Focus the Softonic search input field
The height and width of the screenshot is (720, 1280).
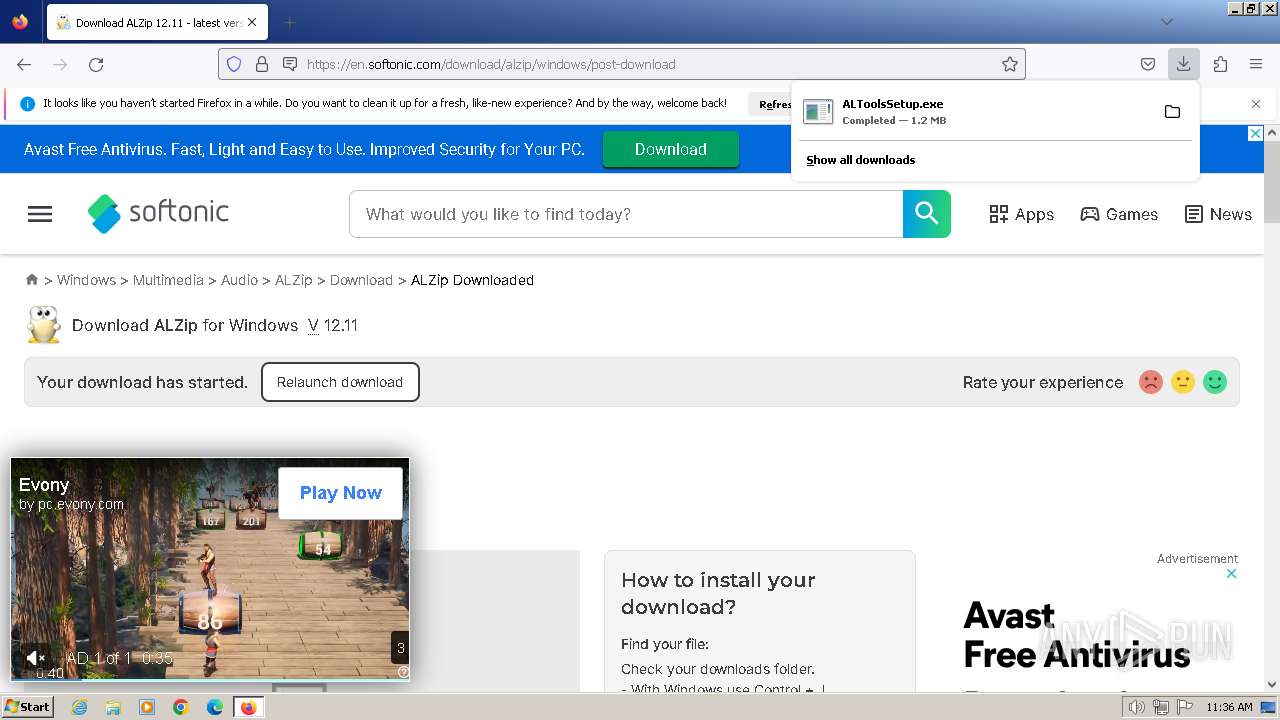[x=626, y=214]
